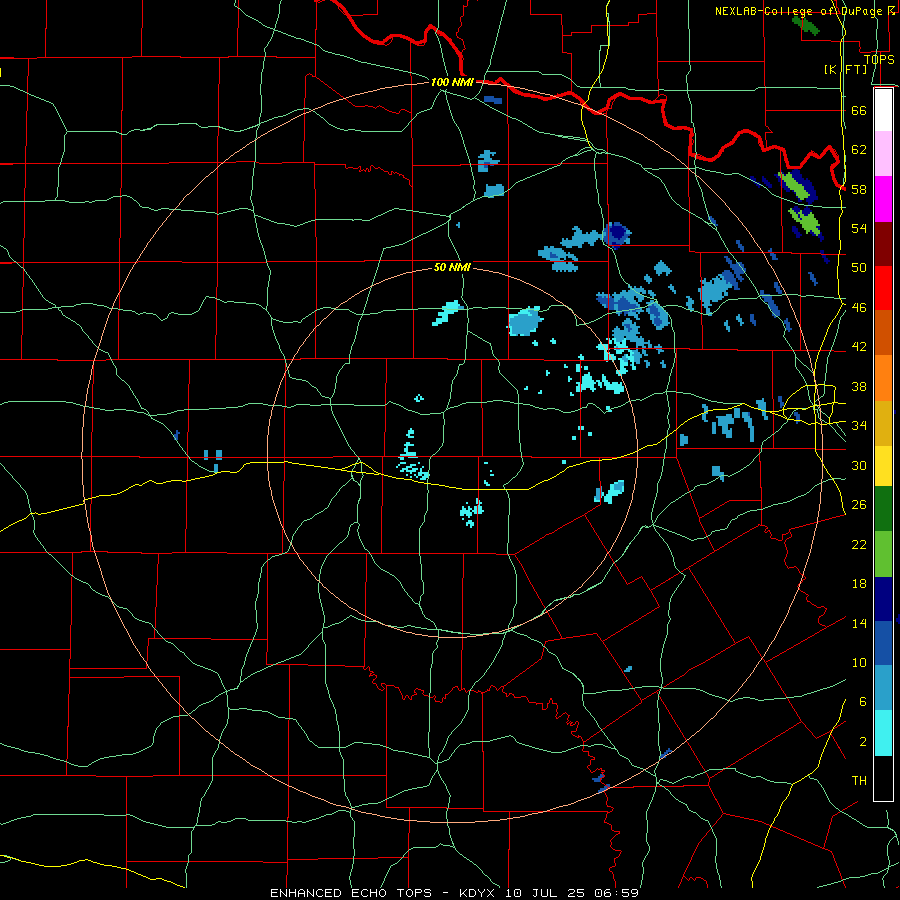The image size is (900, 900).
Task: Click the legend value '58'
Action: (x=859, y=189)
